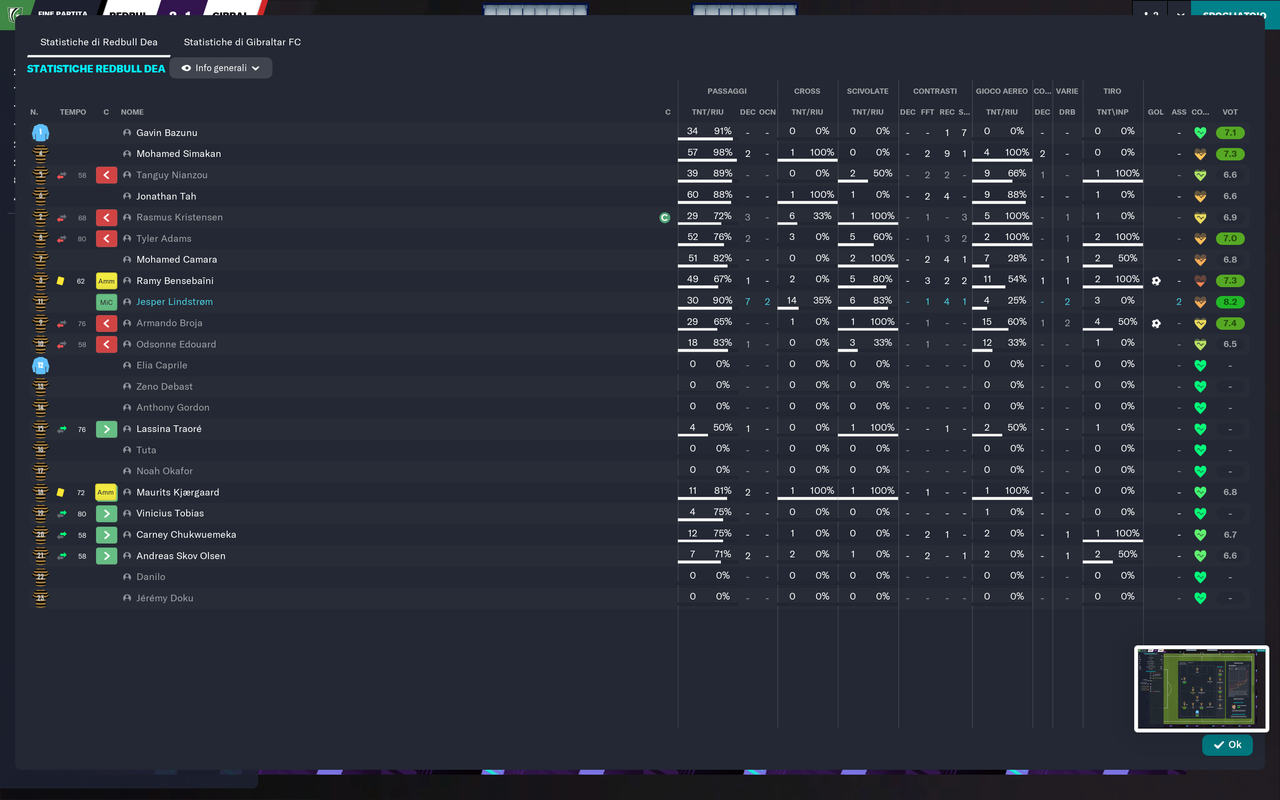Open Gavin Bazunu's player profile link

click(167, 133)
